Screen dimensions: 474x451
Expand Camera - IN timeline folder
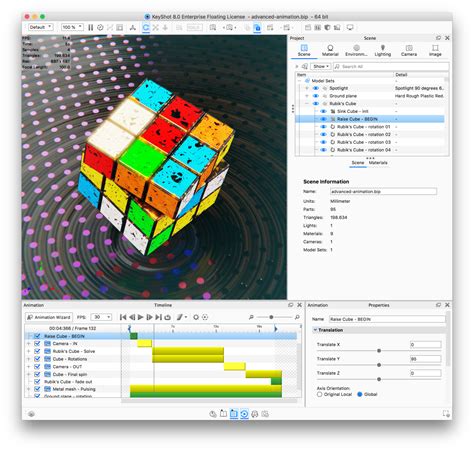(29, 344)
